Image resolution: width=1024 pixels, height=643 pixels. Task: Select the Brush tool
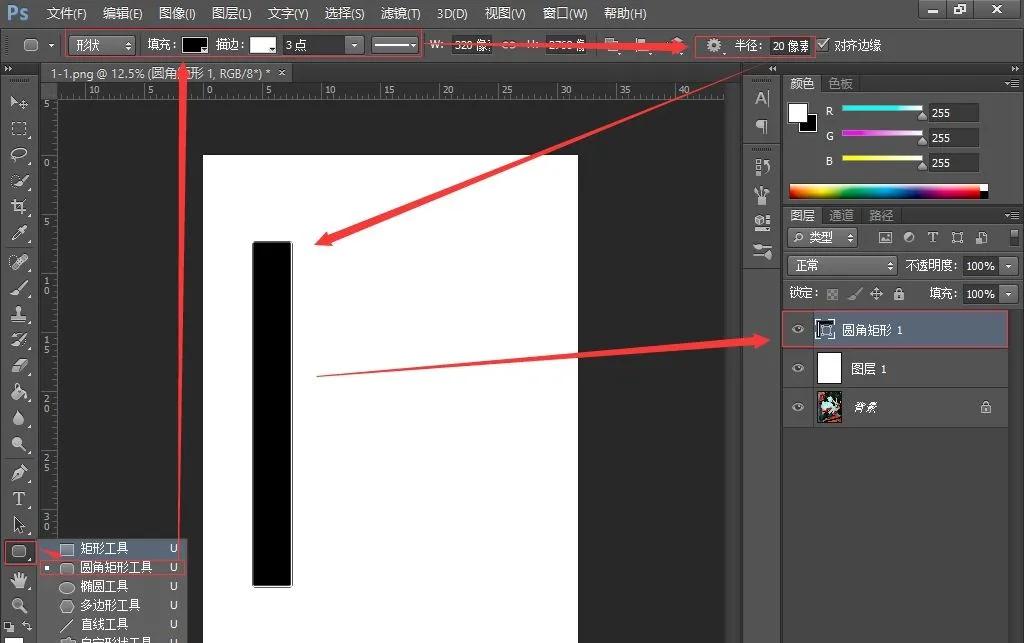click(x=18, y=288)
